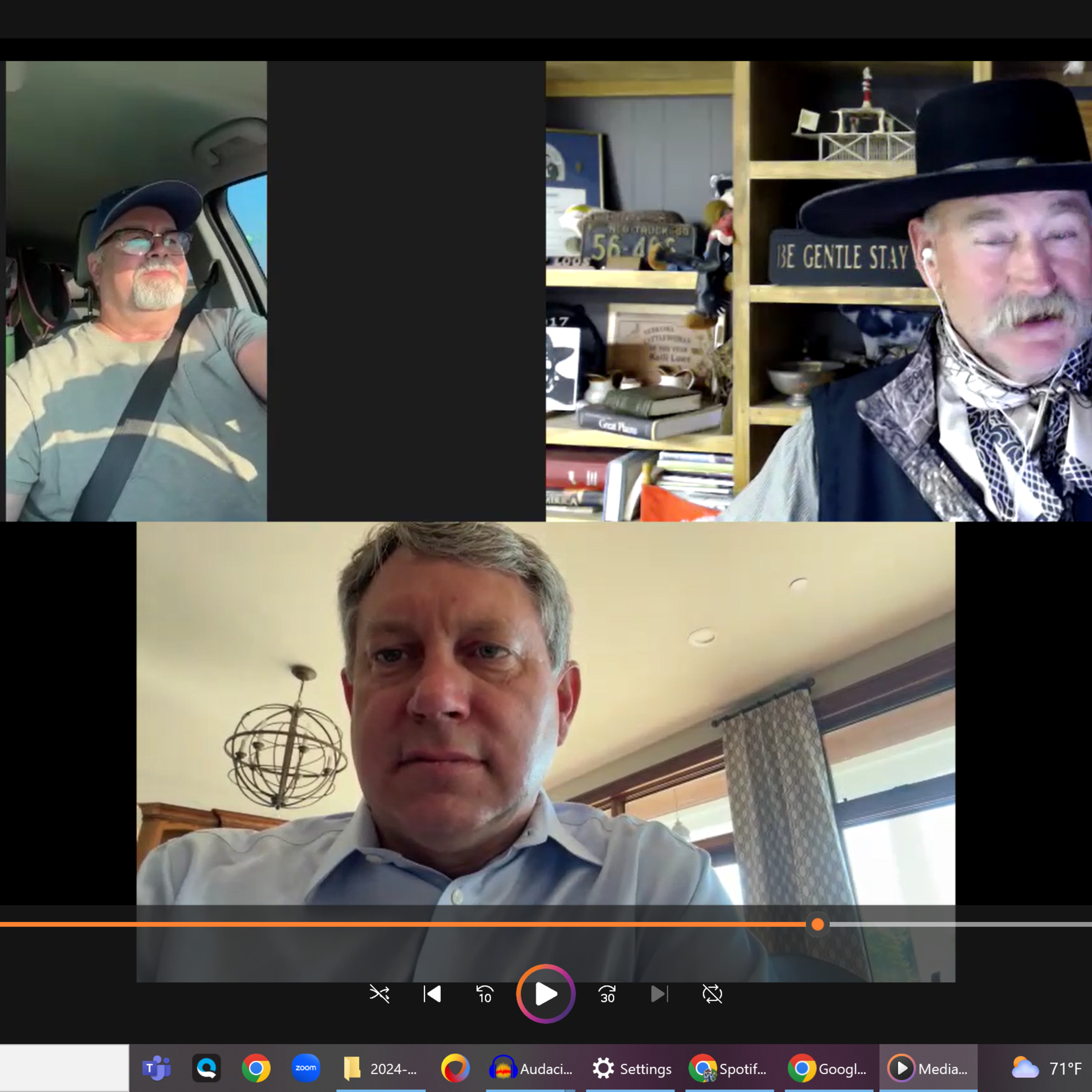Click the Chrome icon in taskbar

click(256, 1068)
